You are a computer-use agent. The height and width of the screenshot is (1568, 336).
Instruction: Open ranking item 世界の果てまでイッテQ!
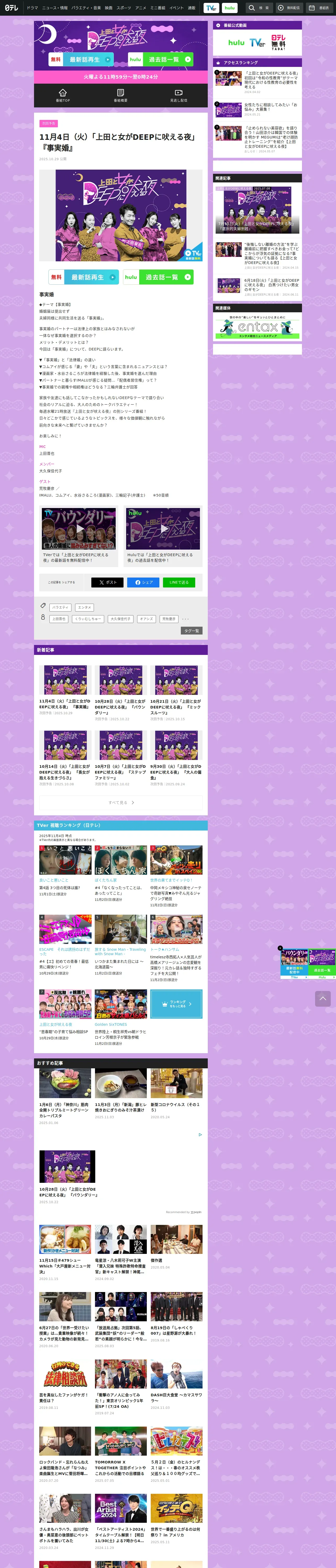(176, 876)
